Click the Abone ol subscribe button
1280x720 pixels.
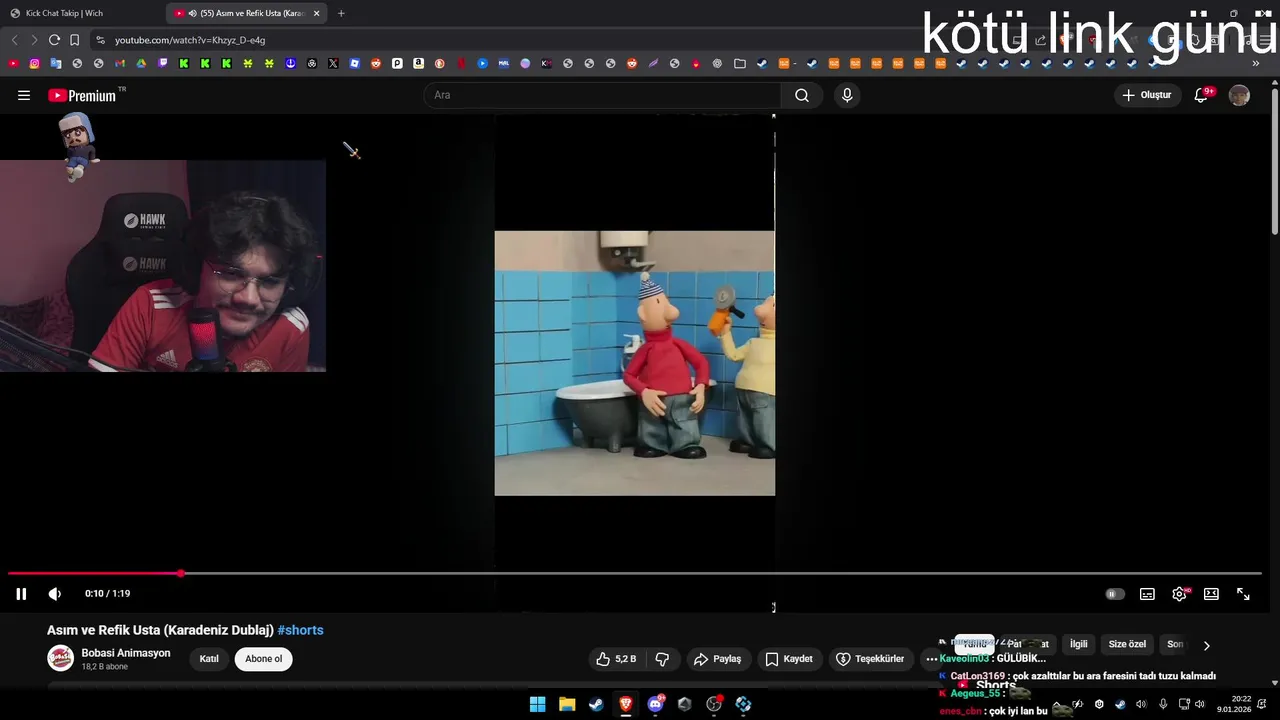pyautogui.click(x=264, y=659)
